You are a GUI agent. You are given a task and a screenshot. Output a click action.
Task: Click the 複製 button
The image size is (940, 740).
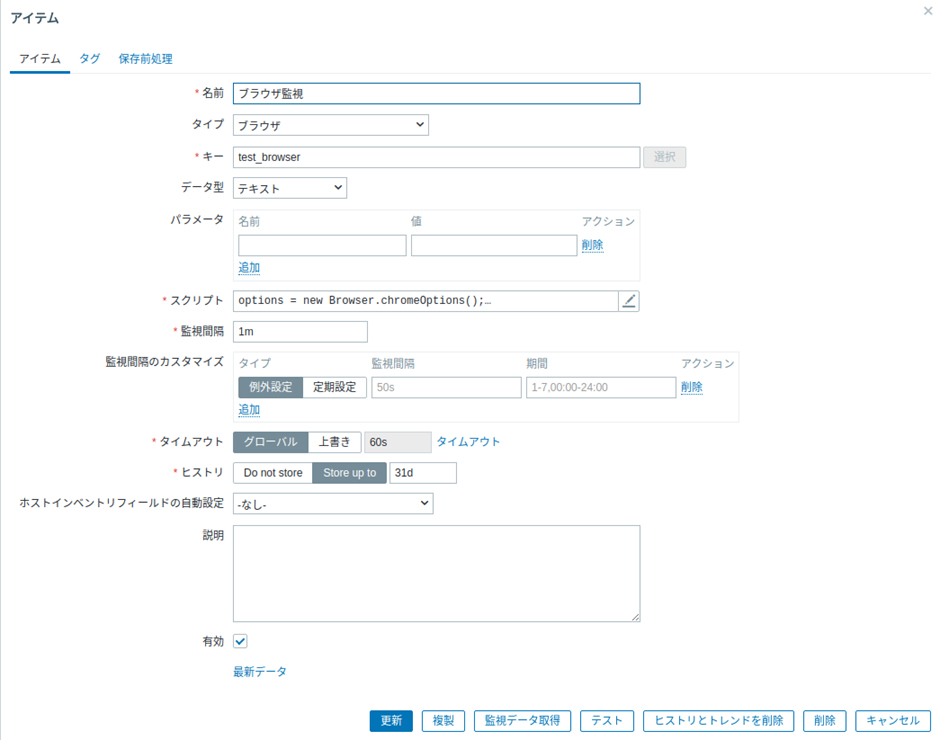pos(443,721)
